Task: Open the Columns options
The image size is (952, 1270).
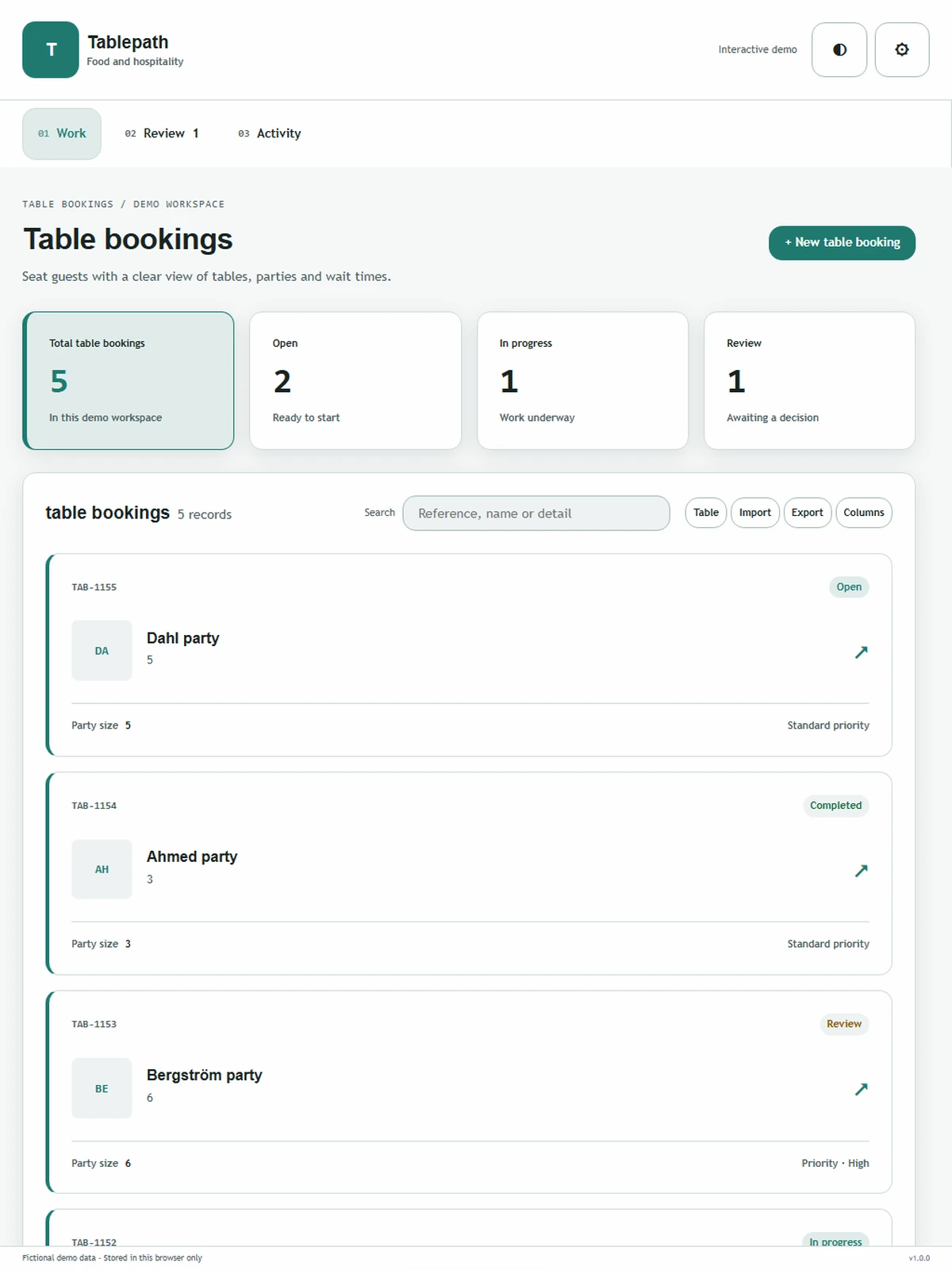Action: tap(864, 513)
